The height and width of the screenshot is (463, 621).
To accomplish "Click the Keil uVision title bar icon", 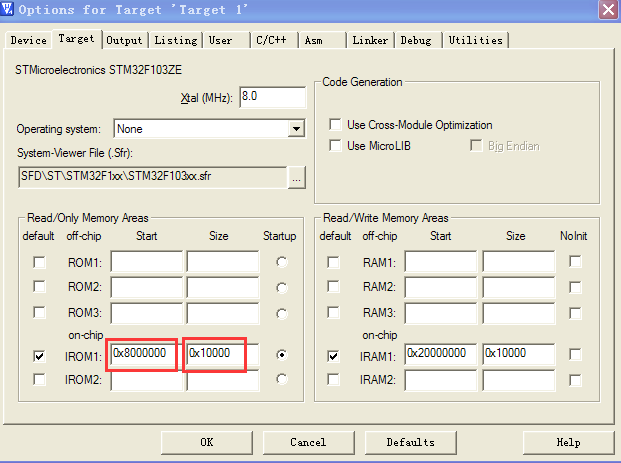I will click(7, 8).
